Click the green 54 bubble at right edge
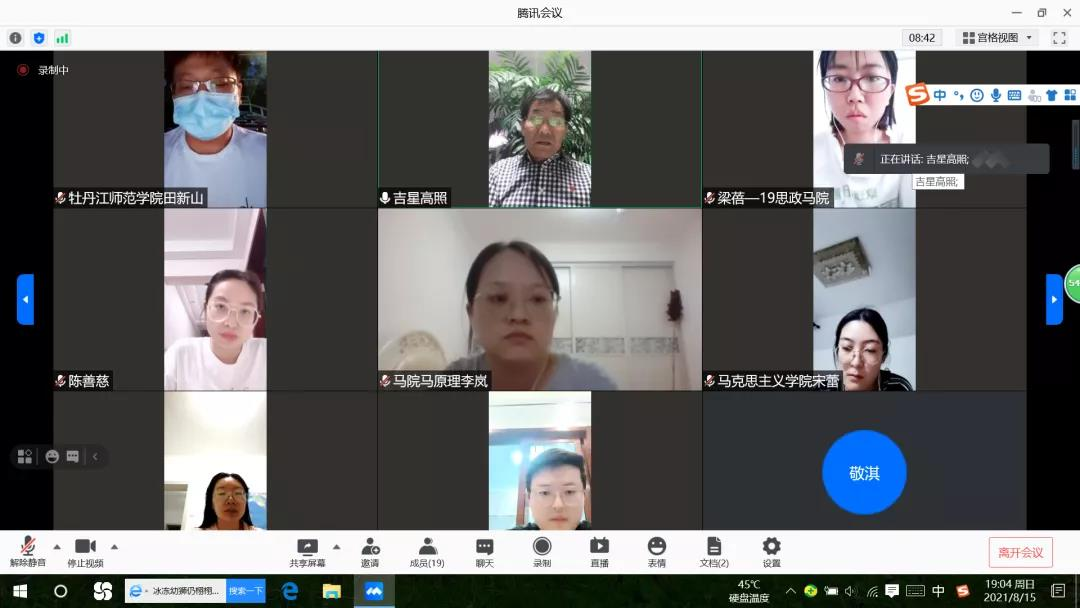The image size is (1080, 608). [1072, 284]
